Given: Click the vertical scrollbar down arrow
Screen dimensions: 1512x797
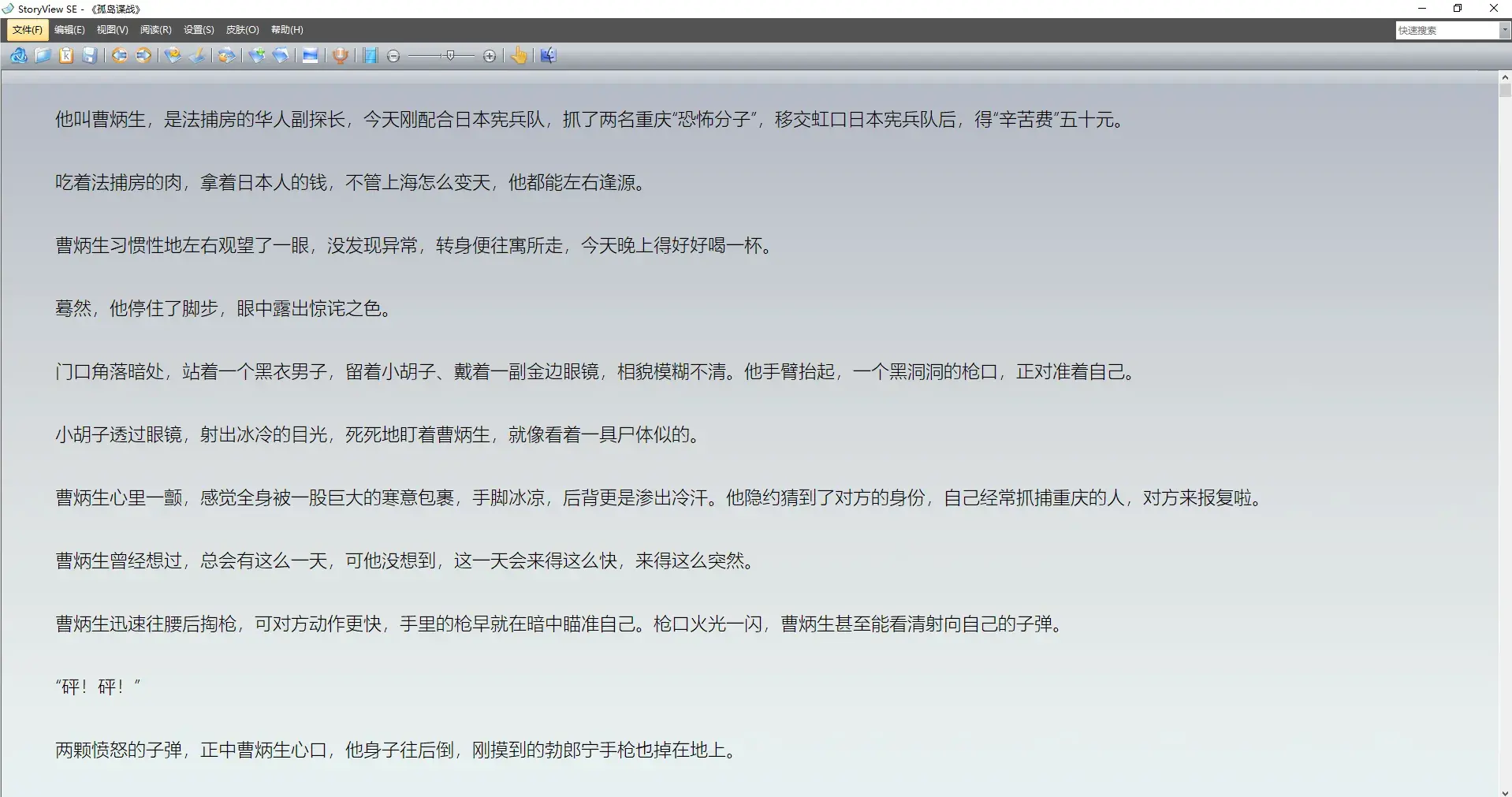Looking at the screenshot, I should click(x=1505, y=791).
